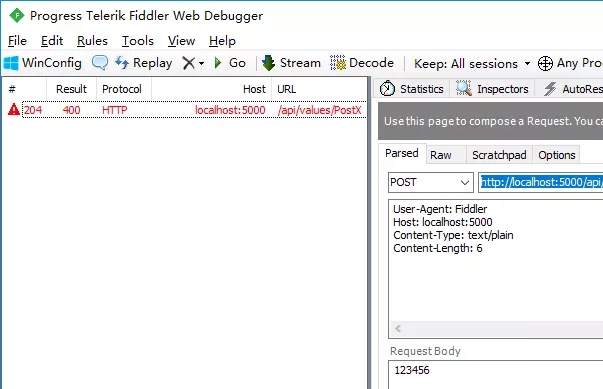Open the Edit menu

(x=52, y=41)
